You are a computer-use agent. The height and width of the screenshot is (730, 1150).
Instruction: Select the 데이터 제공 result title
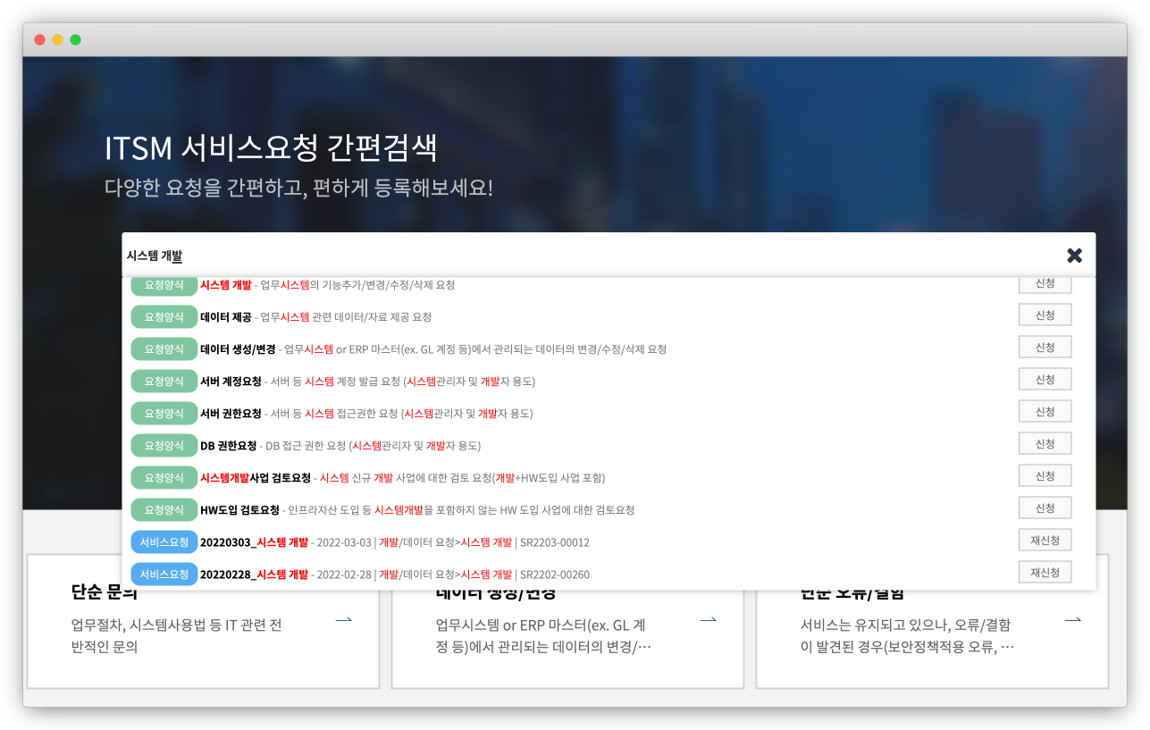click(x=225, y=317)
